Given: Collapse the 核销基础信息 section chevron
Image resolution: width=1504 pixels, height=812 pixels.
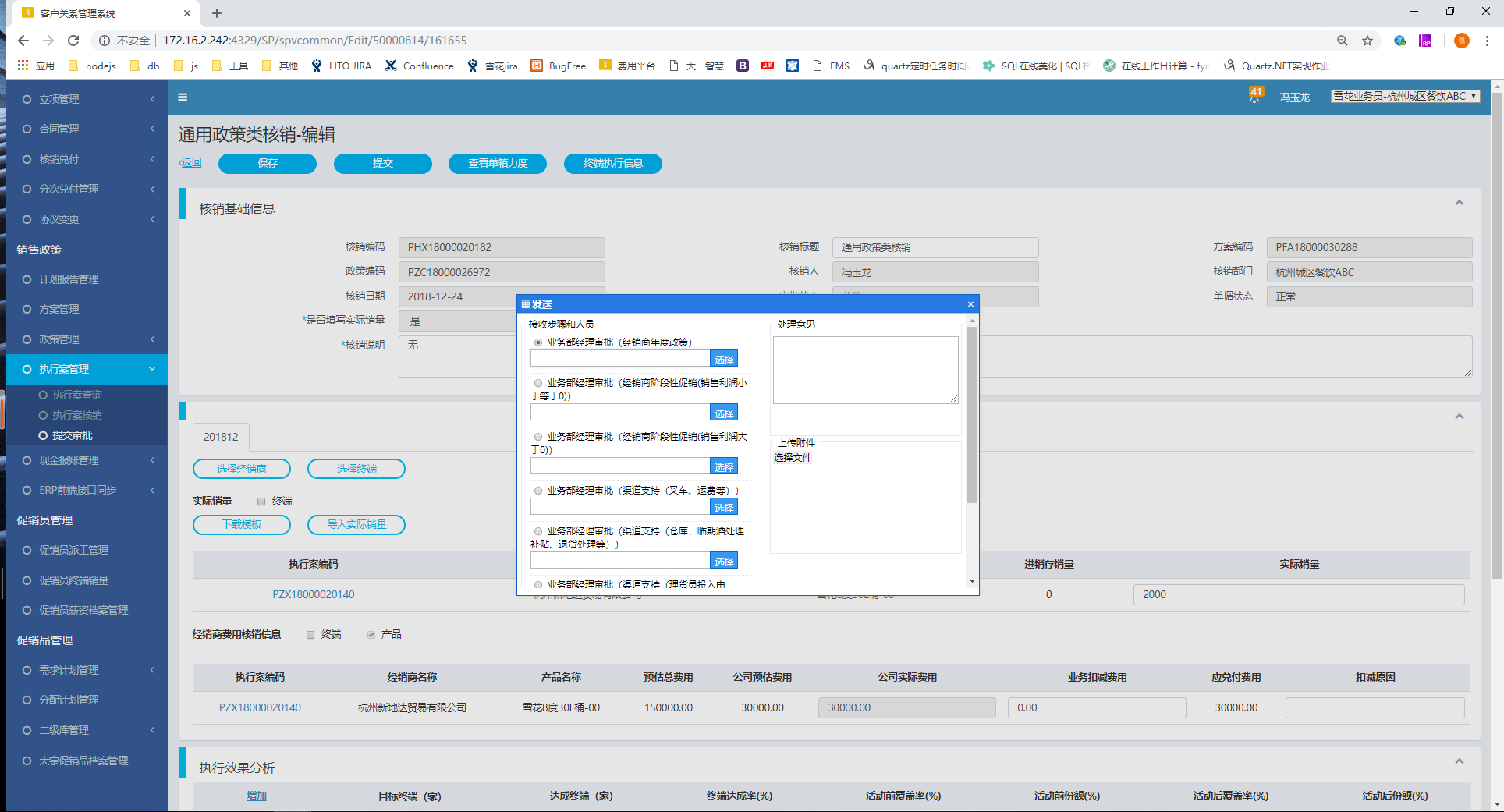Looking at the screenshot, I should [x=1459, y=203].
